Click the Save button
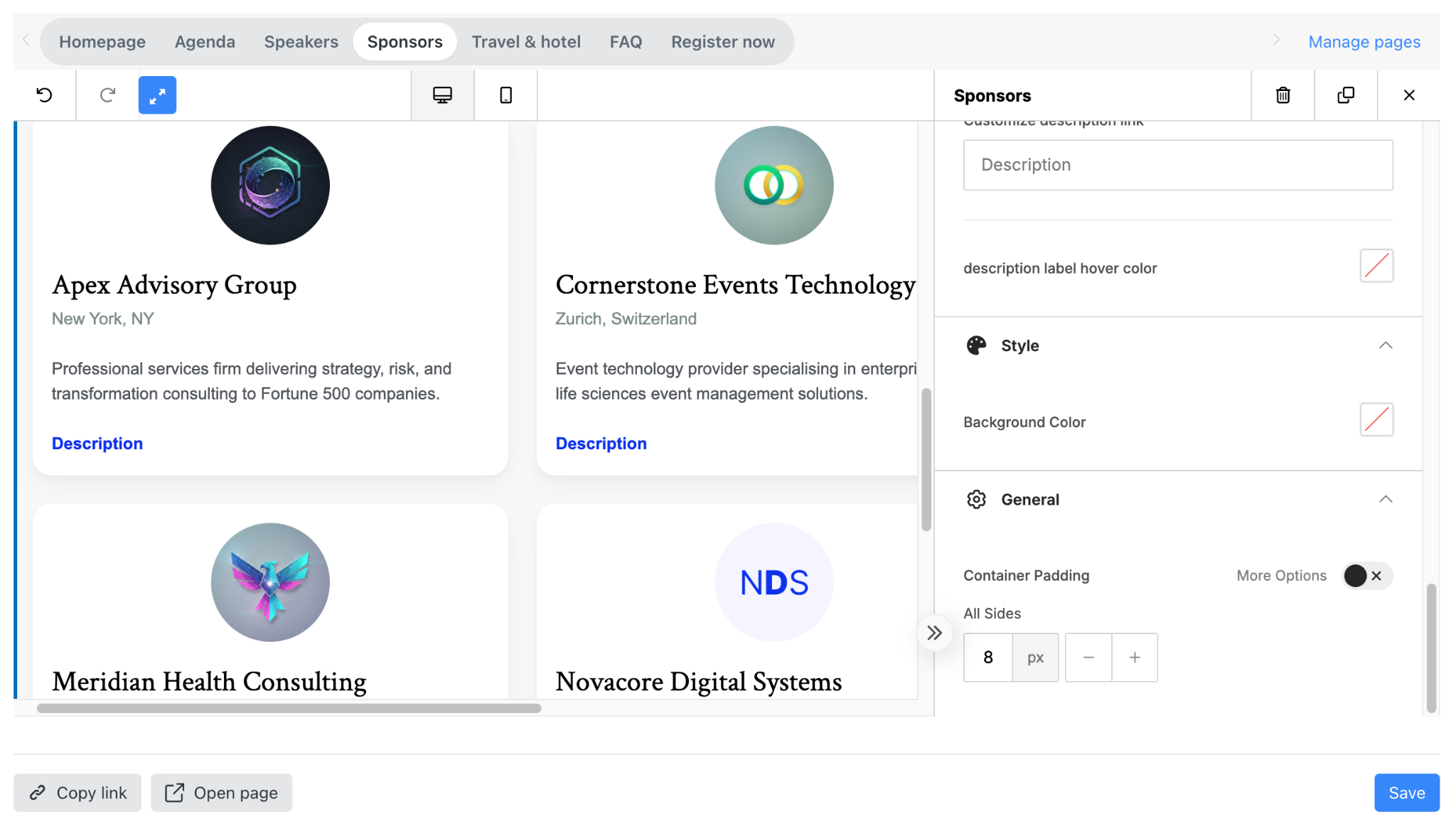Screen dimensions: 1456x831 pyautogui.click(x=1406, y=793)
